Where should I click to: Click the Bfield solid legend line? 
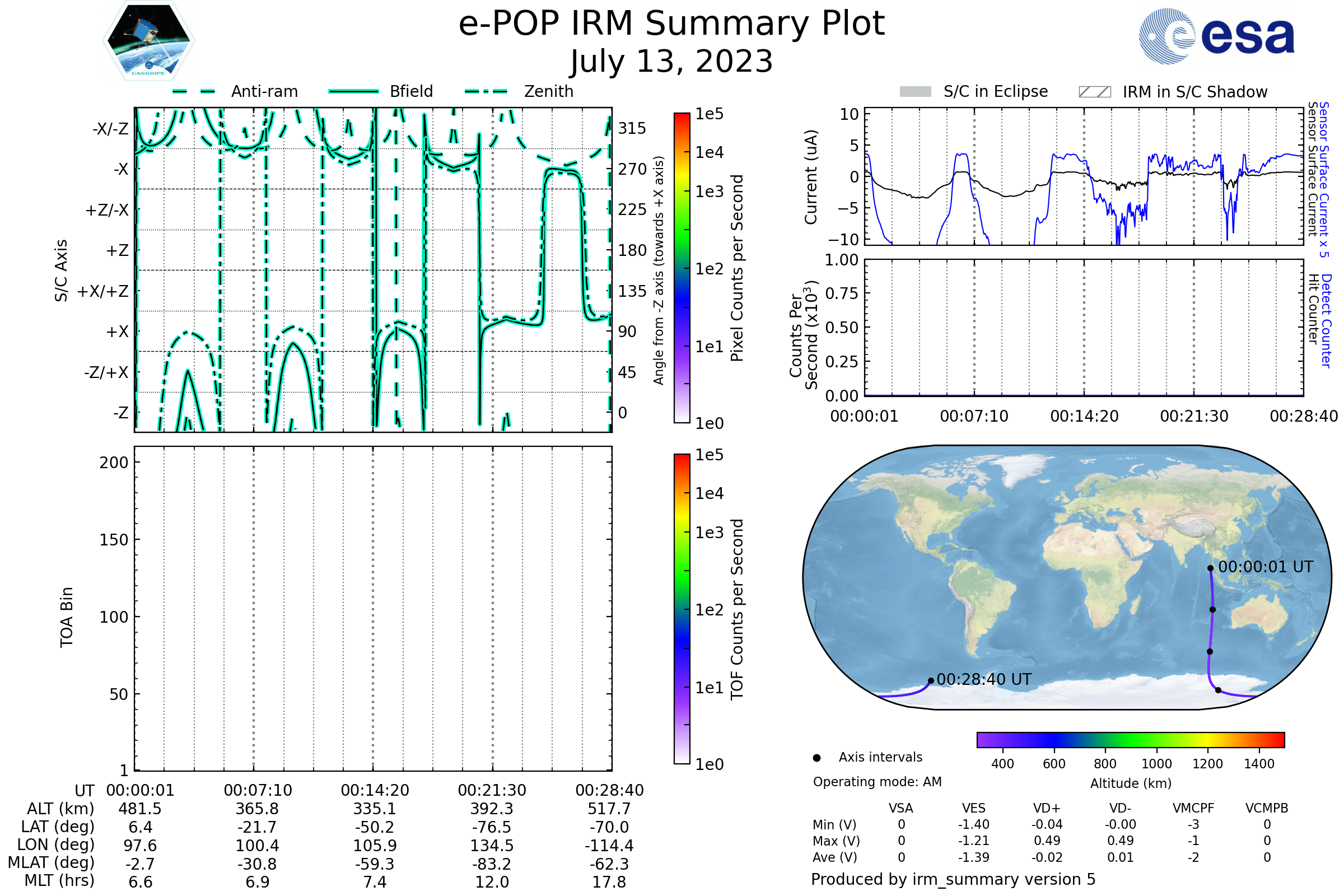click(x=353, y=91)
